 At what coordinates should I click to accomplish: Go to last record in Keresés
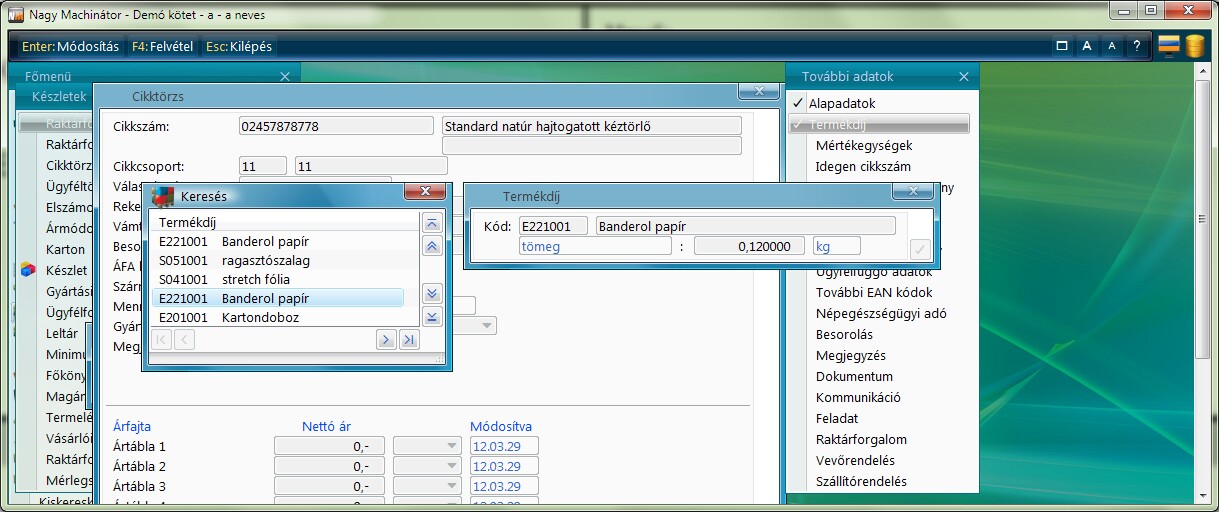409,340
